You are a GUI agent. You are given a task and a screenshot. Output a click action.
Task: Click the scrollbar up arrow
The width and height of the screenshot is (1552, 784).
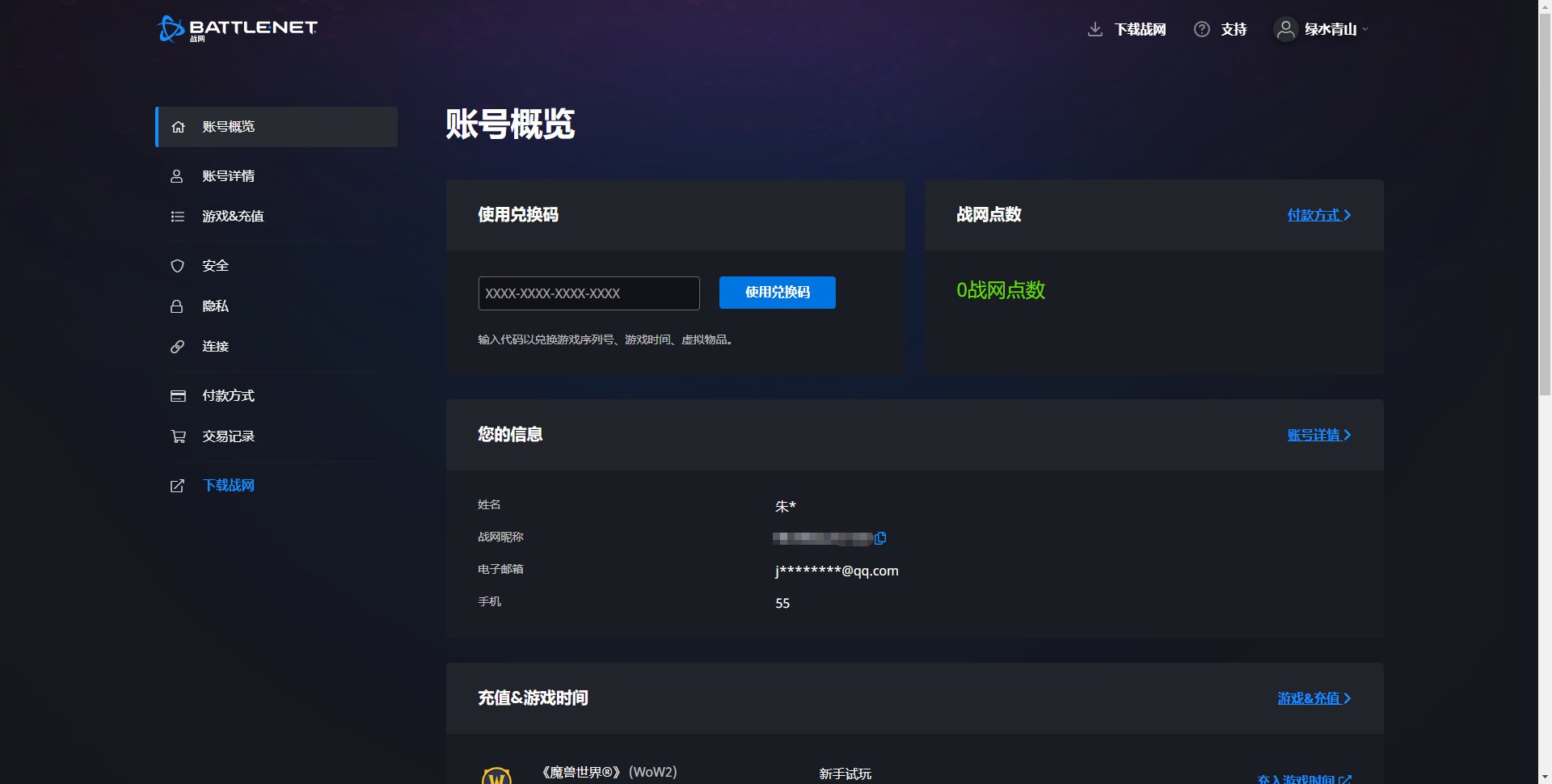pyautogui.click(x=1545, y=6)
